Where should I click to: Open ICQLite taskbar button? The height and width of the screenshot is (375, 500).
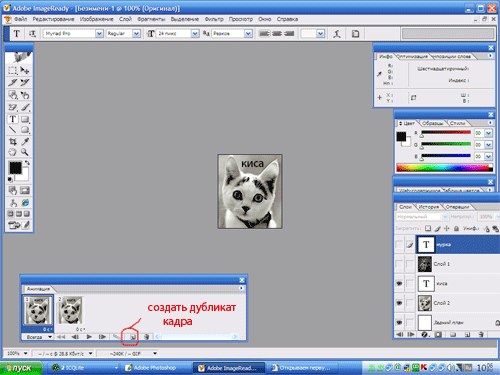[85, 368]
